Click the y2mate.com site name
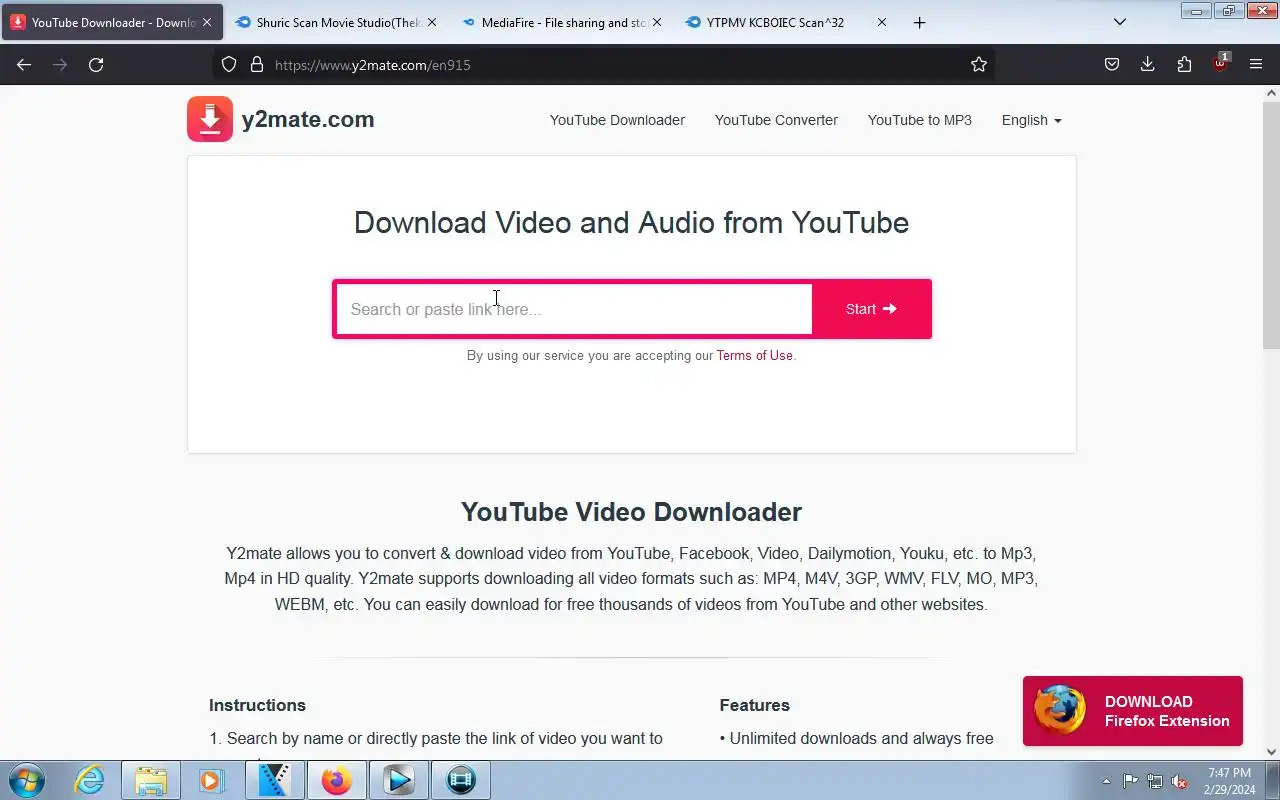Screen dimensions: 1280x800 [x=308, y=119]
